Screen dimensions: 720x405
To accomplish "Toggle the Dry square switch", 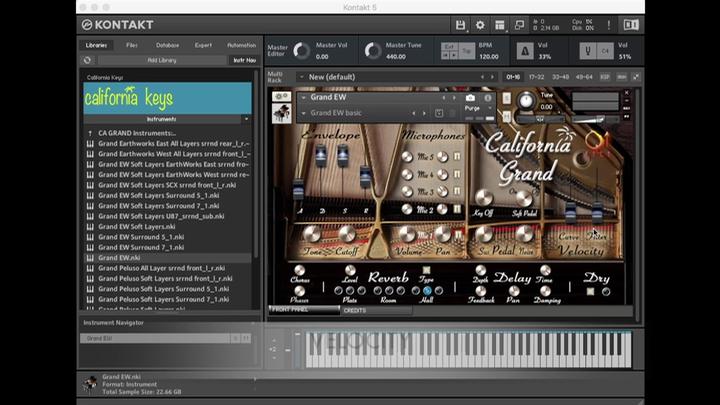I will [591, 291].
